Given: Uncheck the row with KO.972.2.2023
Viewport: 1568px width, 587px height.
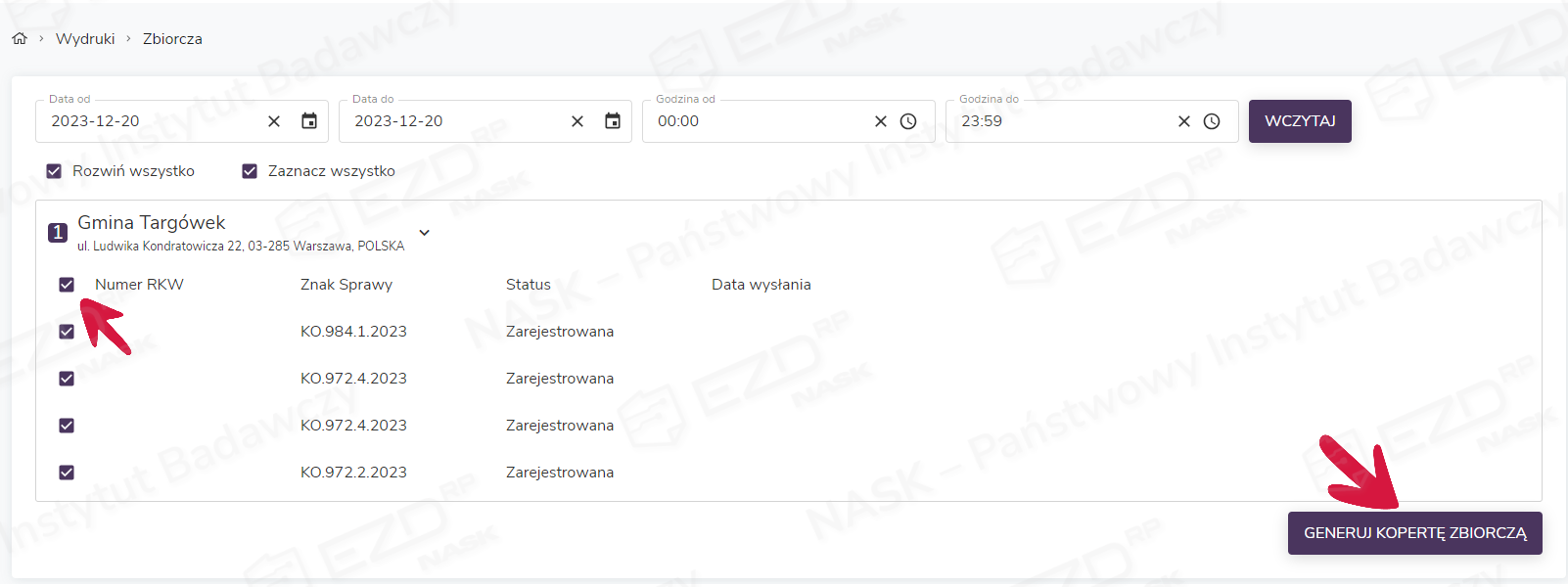Looking at the screenshot, I should point(67,473).
